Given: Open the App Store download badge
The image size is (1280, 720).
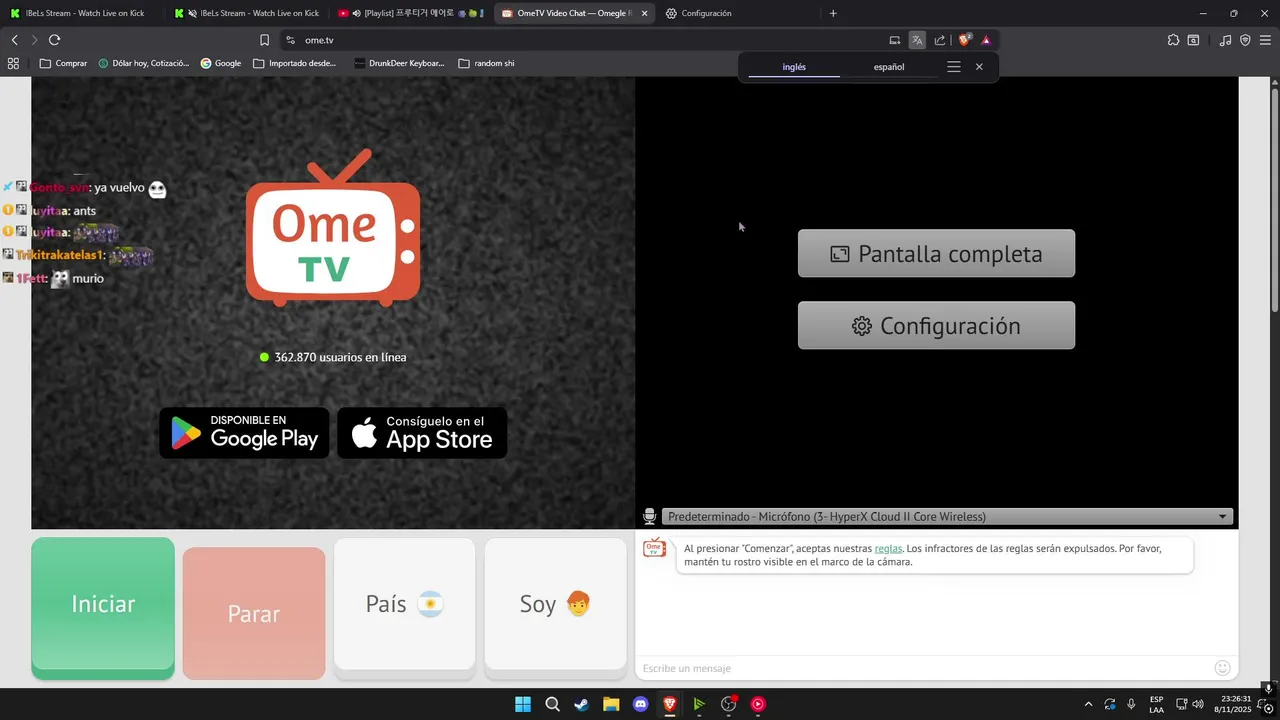Looking at the screenshot, I should [422, 433].
